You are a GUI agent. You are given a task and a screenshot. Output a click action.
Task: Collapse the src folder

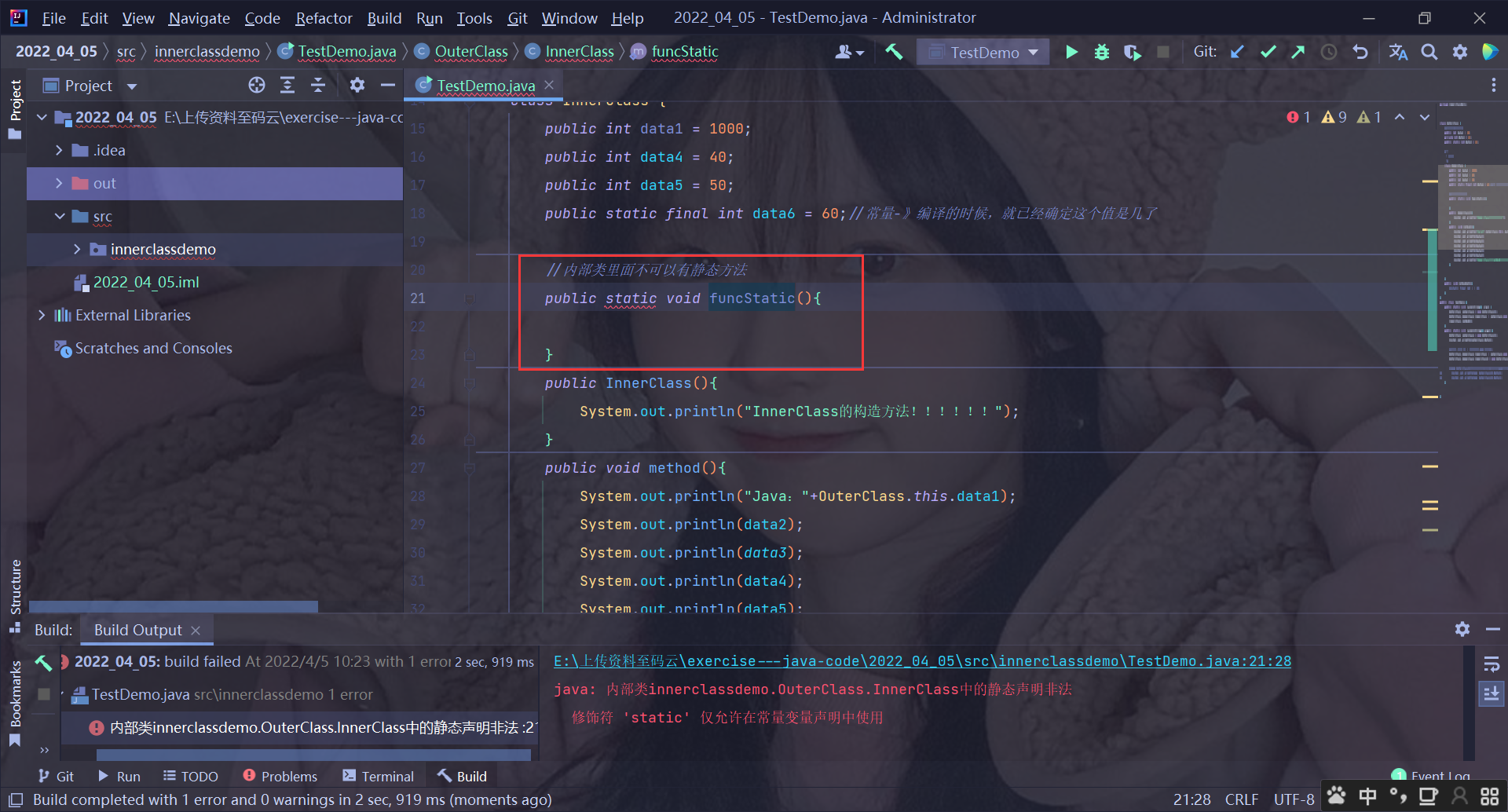tap(59, 216)
